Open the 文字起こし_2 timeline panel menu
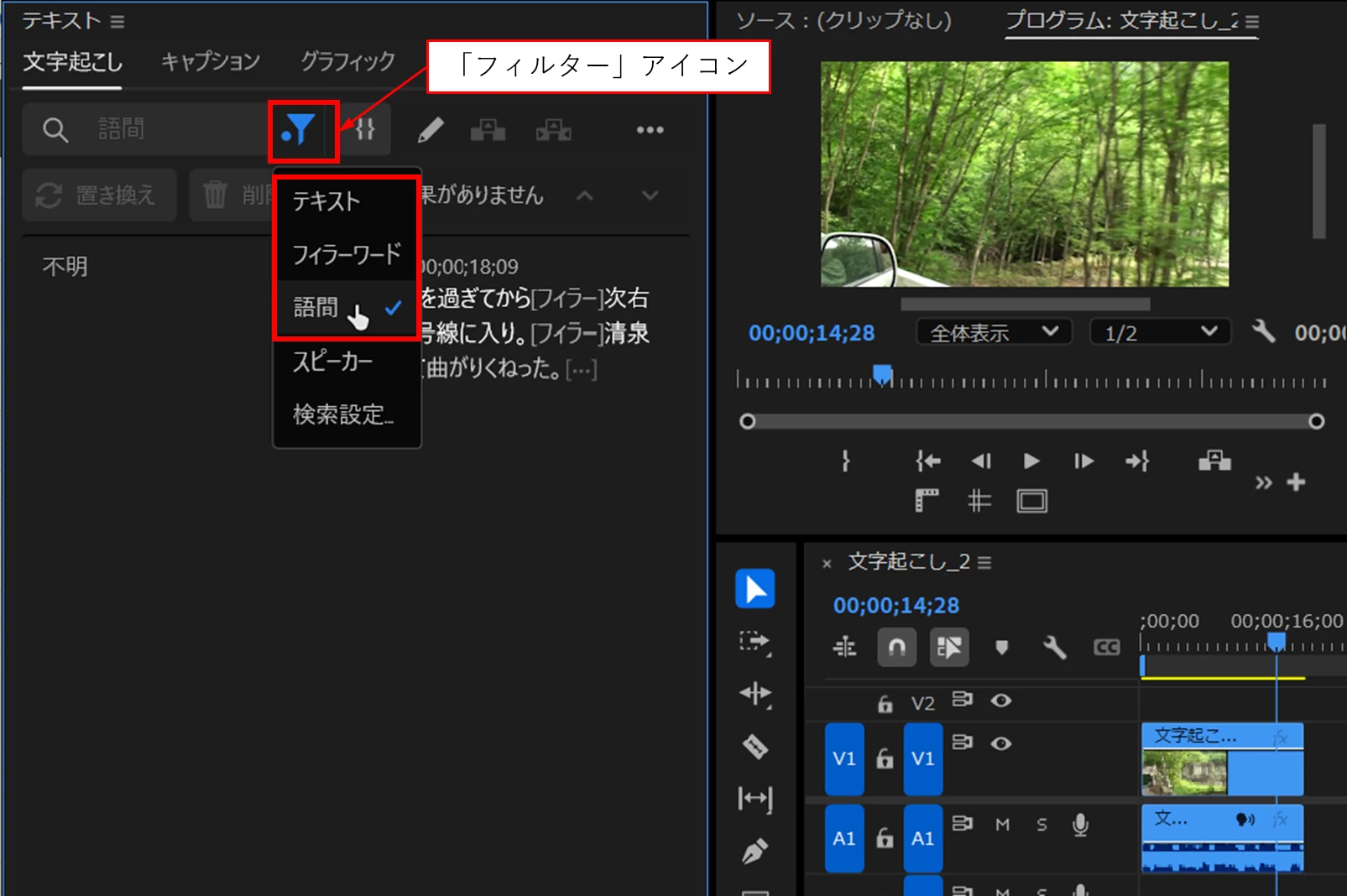This screenshot has height=896, width=1347. tap(984, 562)
